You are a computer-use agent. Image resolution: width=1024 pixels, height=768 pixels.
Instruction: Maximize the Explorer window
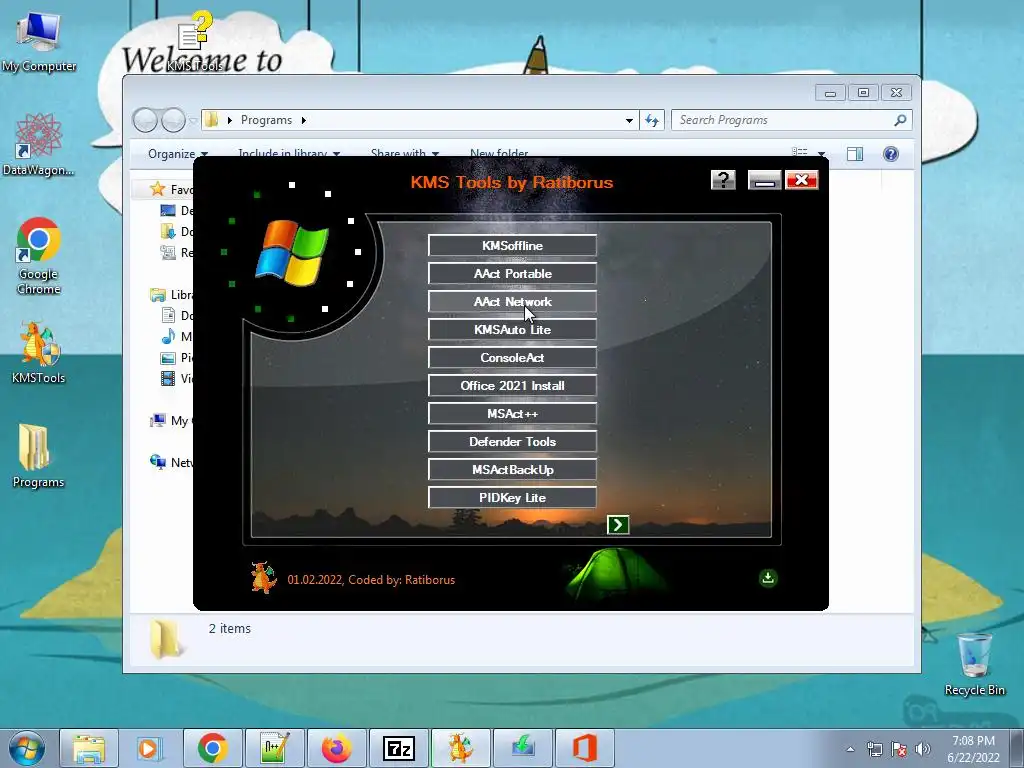863,93
